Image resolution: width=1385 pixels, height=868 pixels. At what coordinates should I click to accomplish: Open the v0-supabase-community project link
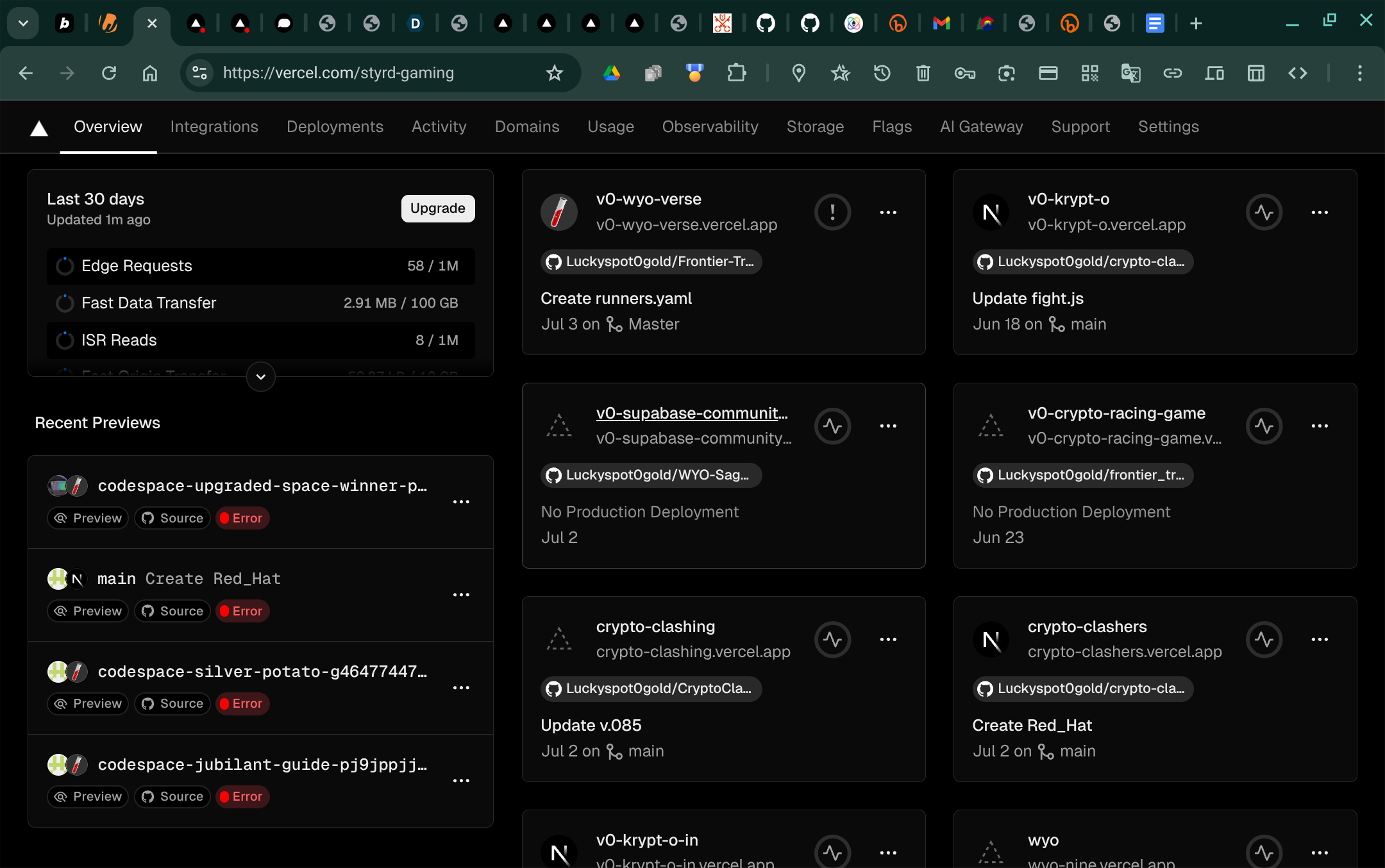(x=692, y=413)
